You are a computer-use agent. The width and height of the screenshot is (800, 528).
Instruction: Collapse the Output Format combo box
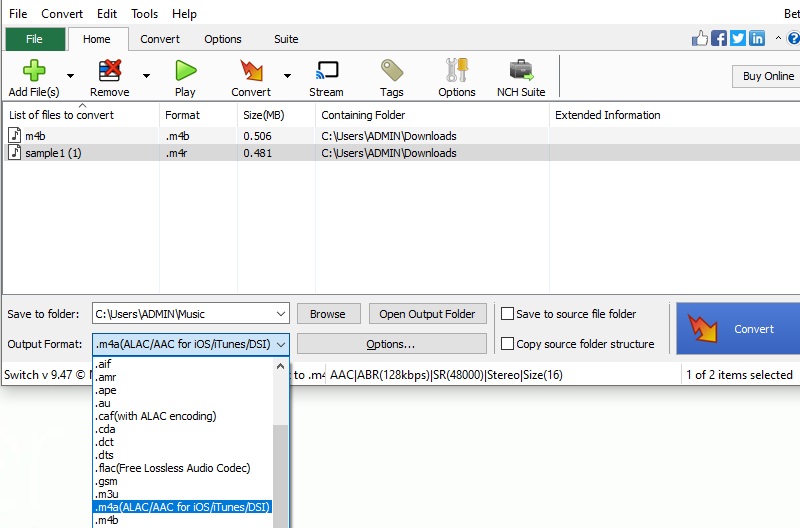[279, 344]
